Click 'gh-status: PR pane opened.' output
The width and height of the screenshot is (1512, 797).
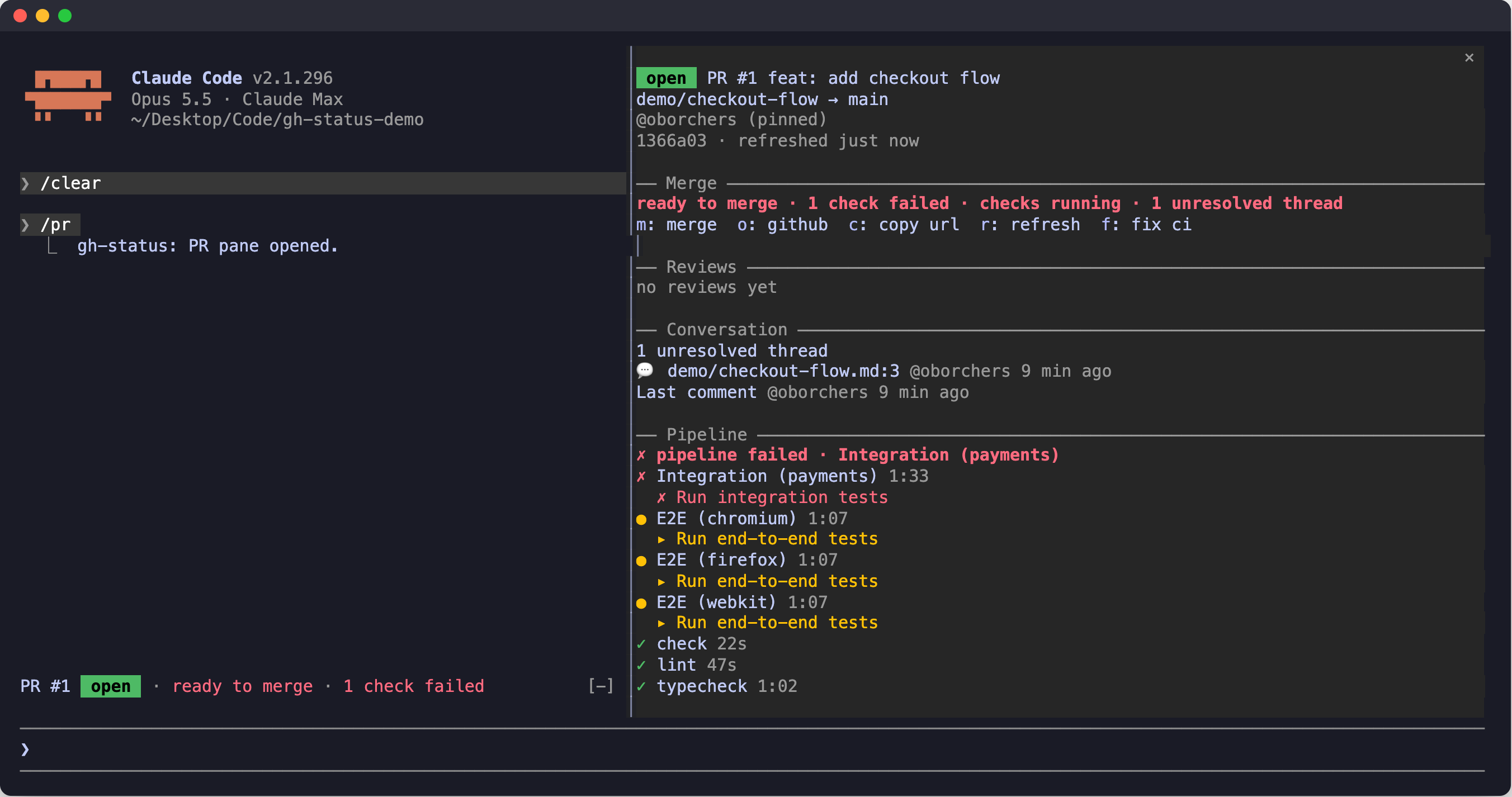(x=208, y=245)
